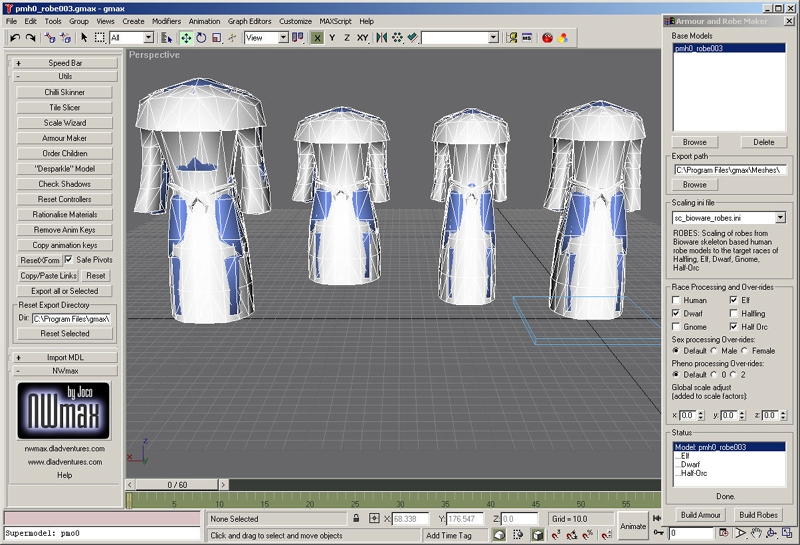
Task: Click the Armour Maker button
Action: point(65,138)
